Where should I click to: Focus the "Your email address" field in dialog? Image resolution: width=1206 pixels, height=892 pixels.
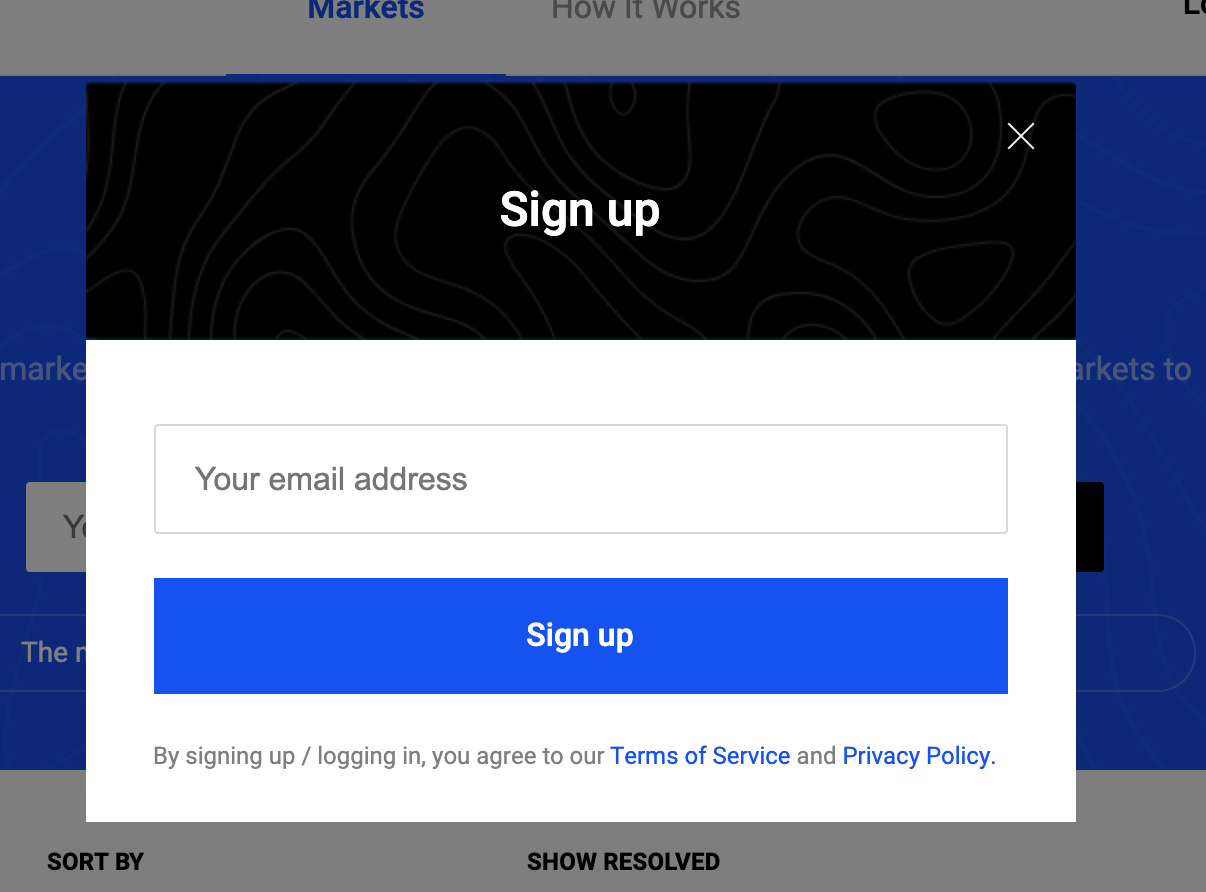point(580,479)
